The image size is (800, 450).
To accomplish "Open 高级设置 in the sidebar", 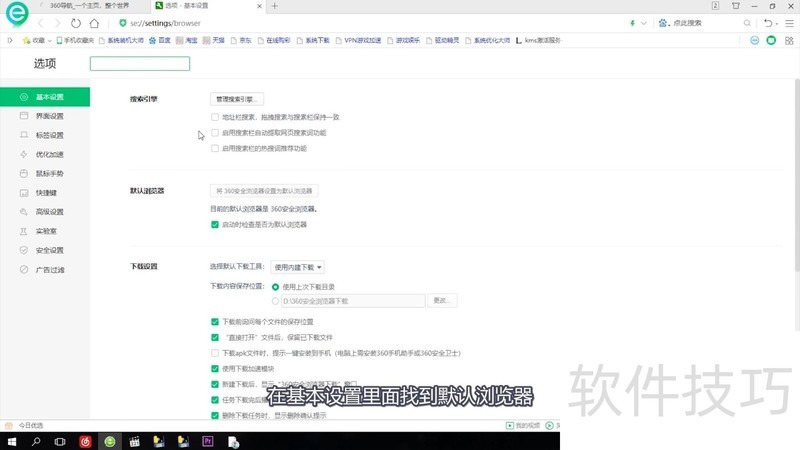I will (x=45, y=212).
